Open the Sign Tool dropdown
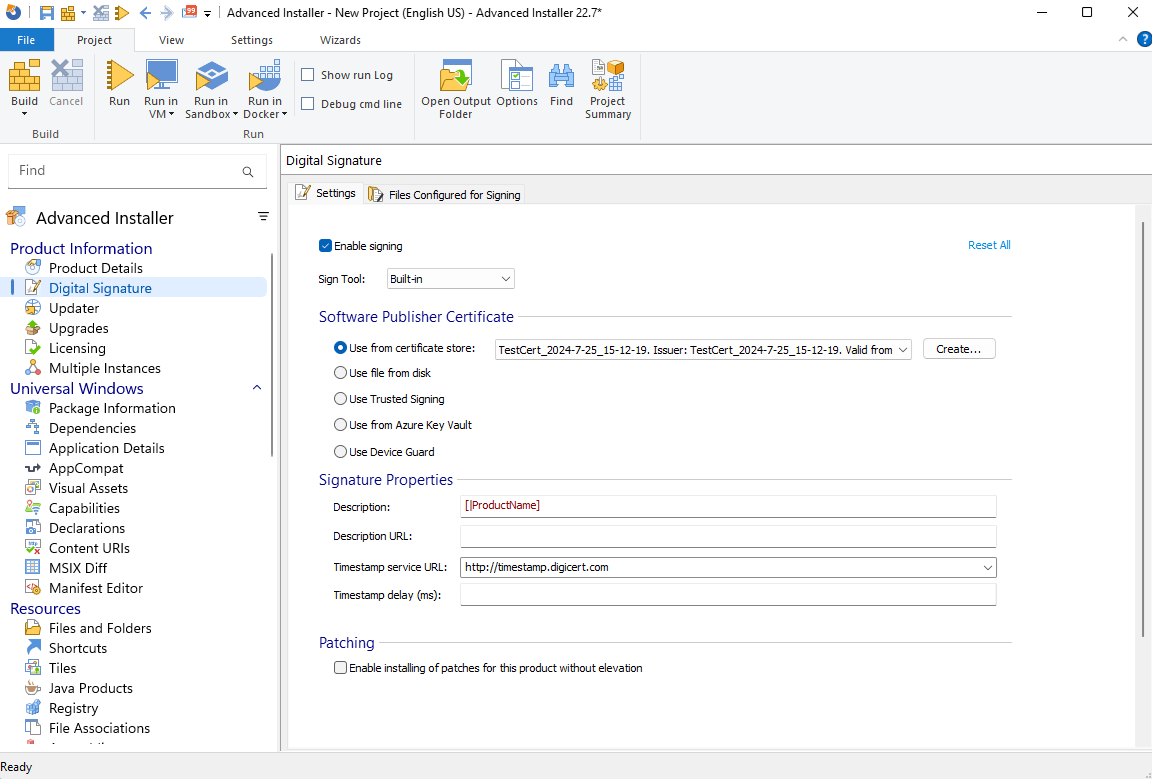1152x779 pixels. (x=451, y=279)
